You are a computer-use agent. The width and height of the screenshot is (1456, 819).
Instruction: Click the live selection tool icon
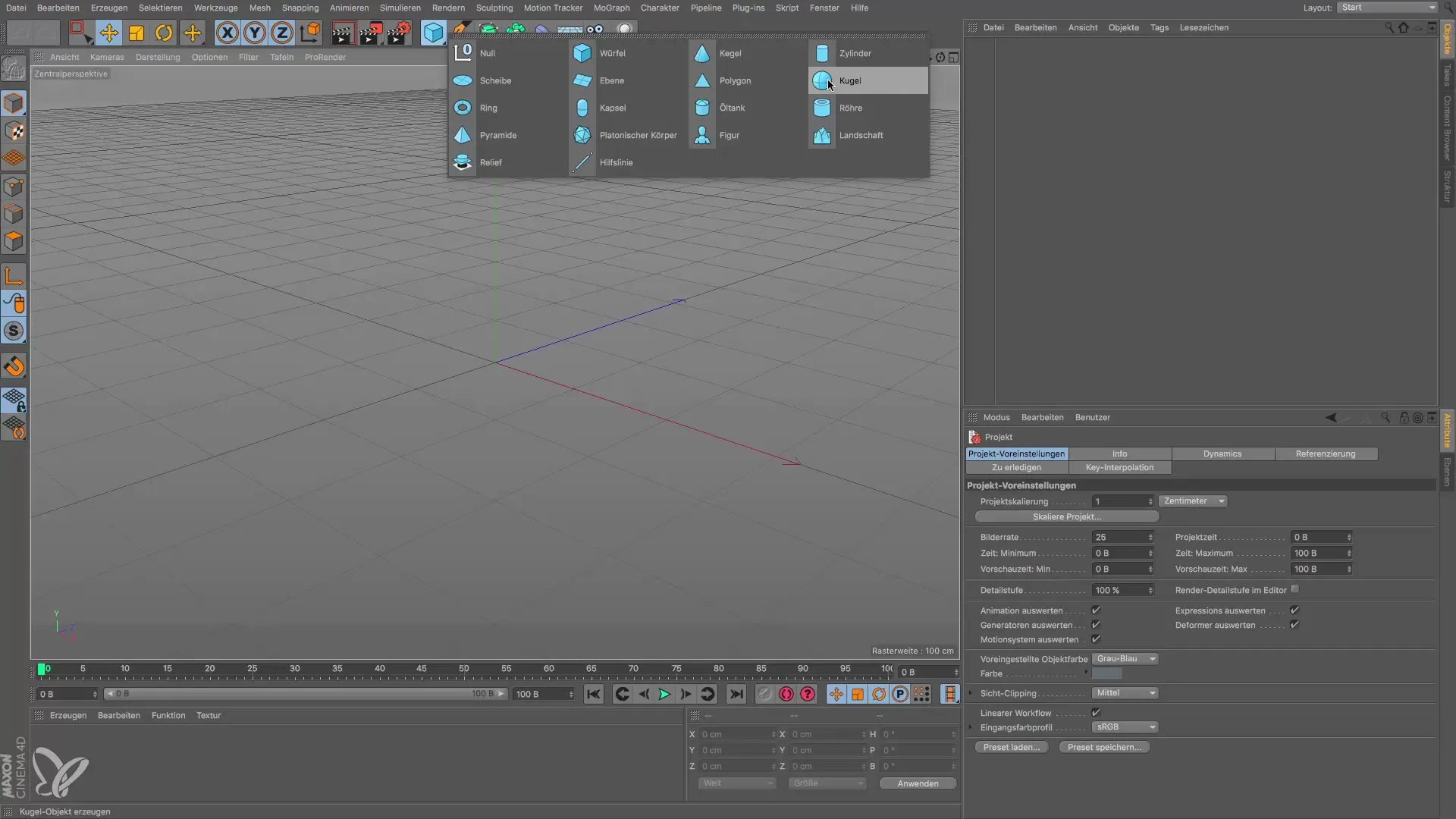click(x=79, y=33)
